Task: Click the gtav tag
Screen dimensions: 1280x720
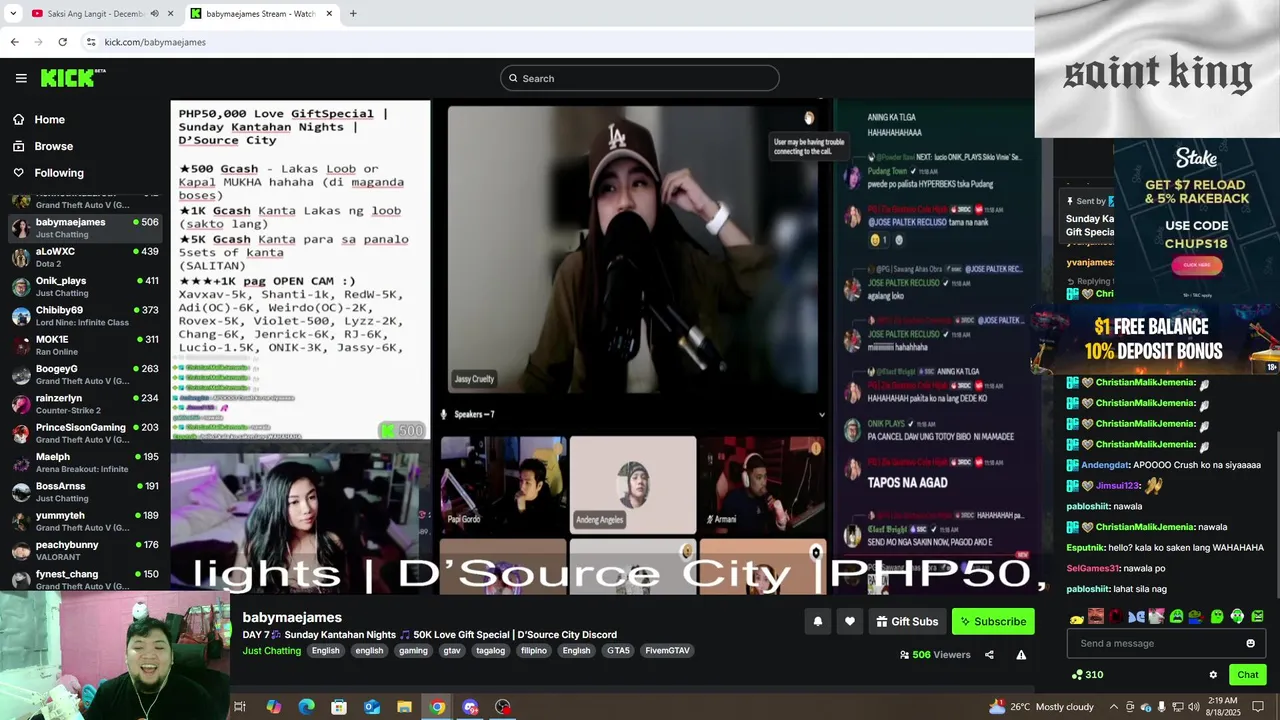Action: (x=452, y=651)
